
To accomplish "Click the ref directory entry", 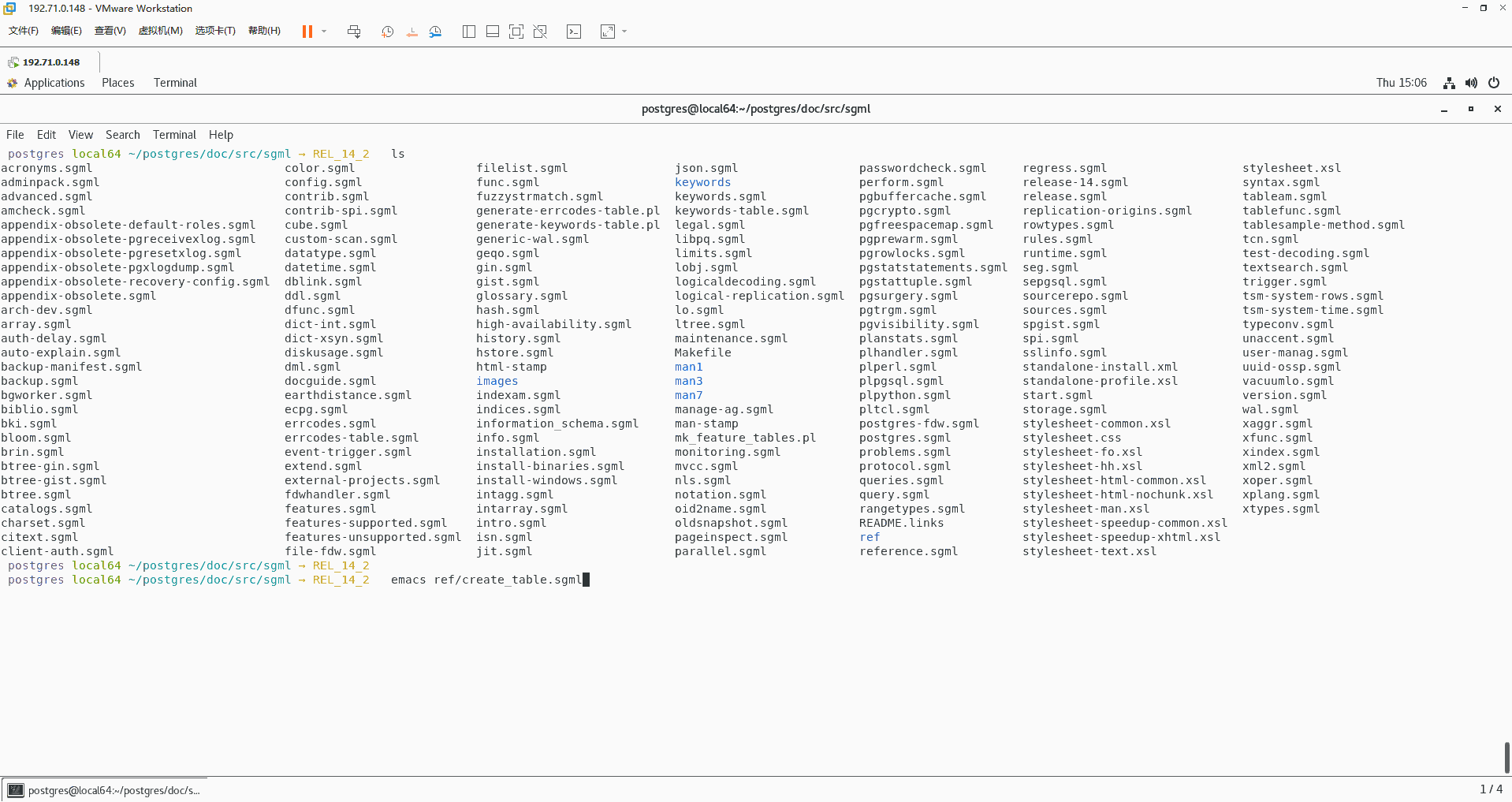I will pyautogui.click(x=870, y=537).
